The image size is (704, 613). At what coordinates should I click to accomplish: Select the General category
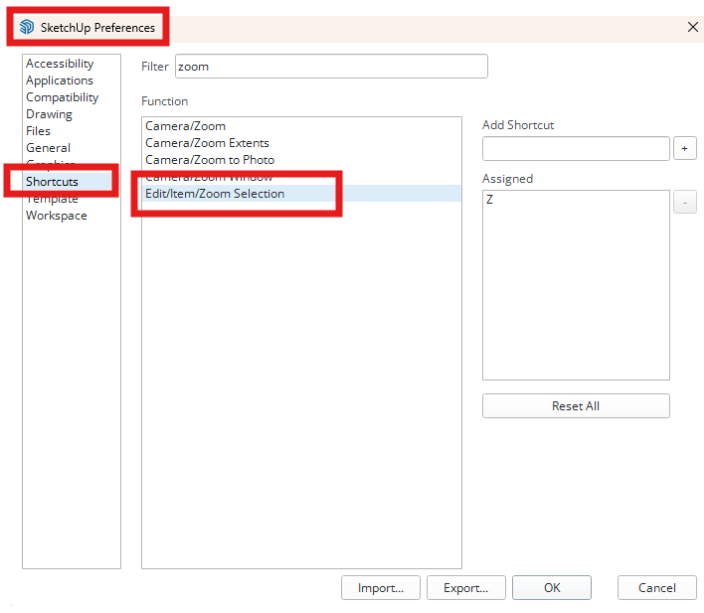(48, 148)
